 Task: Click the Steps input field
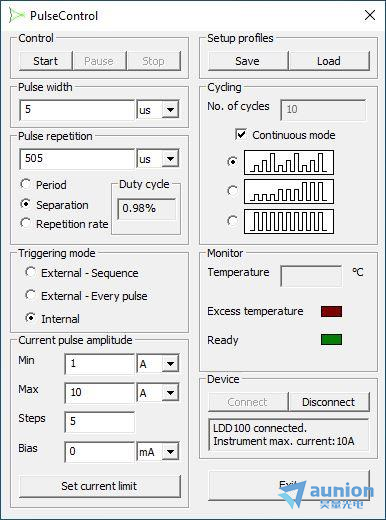pos(100,422)
